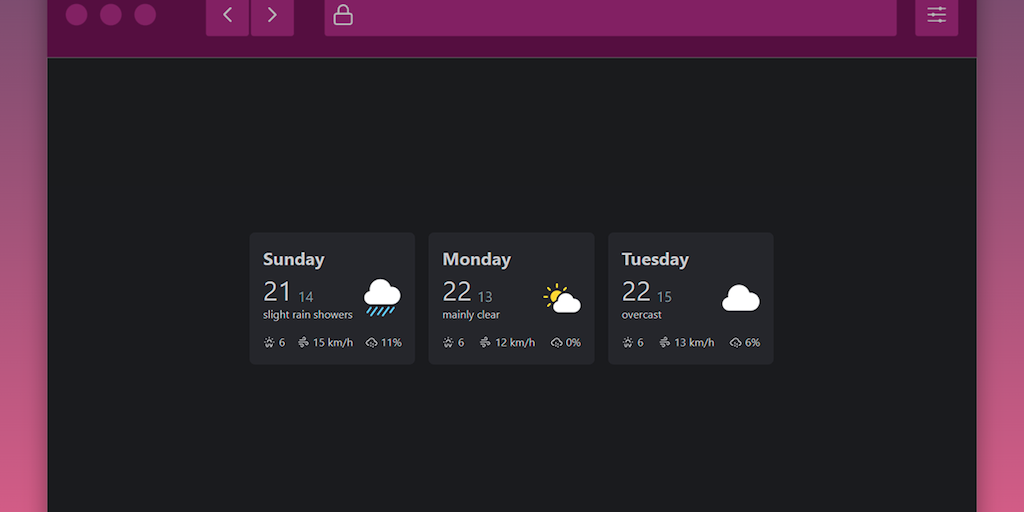Screen dimensions: 1024x512
Task: Click the precipitation icon next to 11%
Action: coord(372,342)
